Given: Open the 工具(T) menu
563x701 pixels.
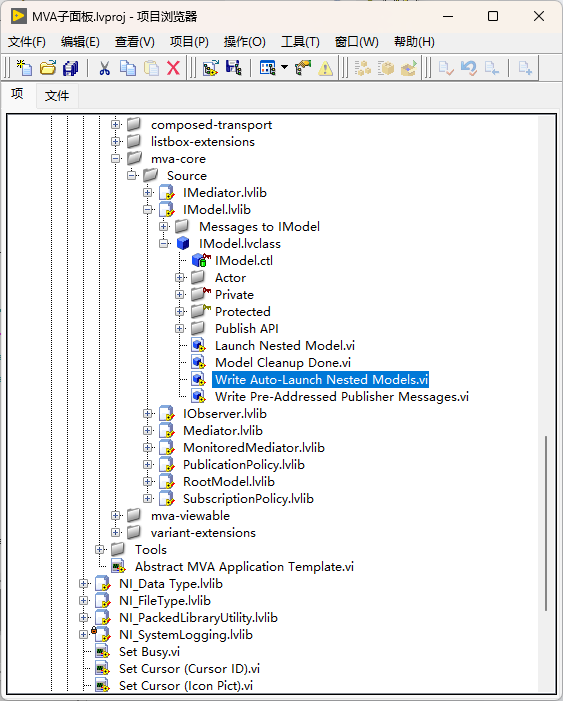Looking at the screenshot, I should pyautogui.click(x=300, y=42).
